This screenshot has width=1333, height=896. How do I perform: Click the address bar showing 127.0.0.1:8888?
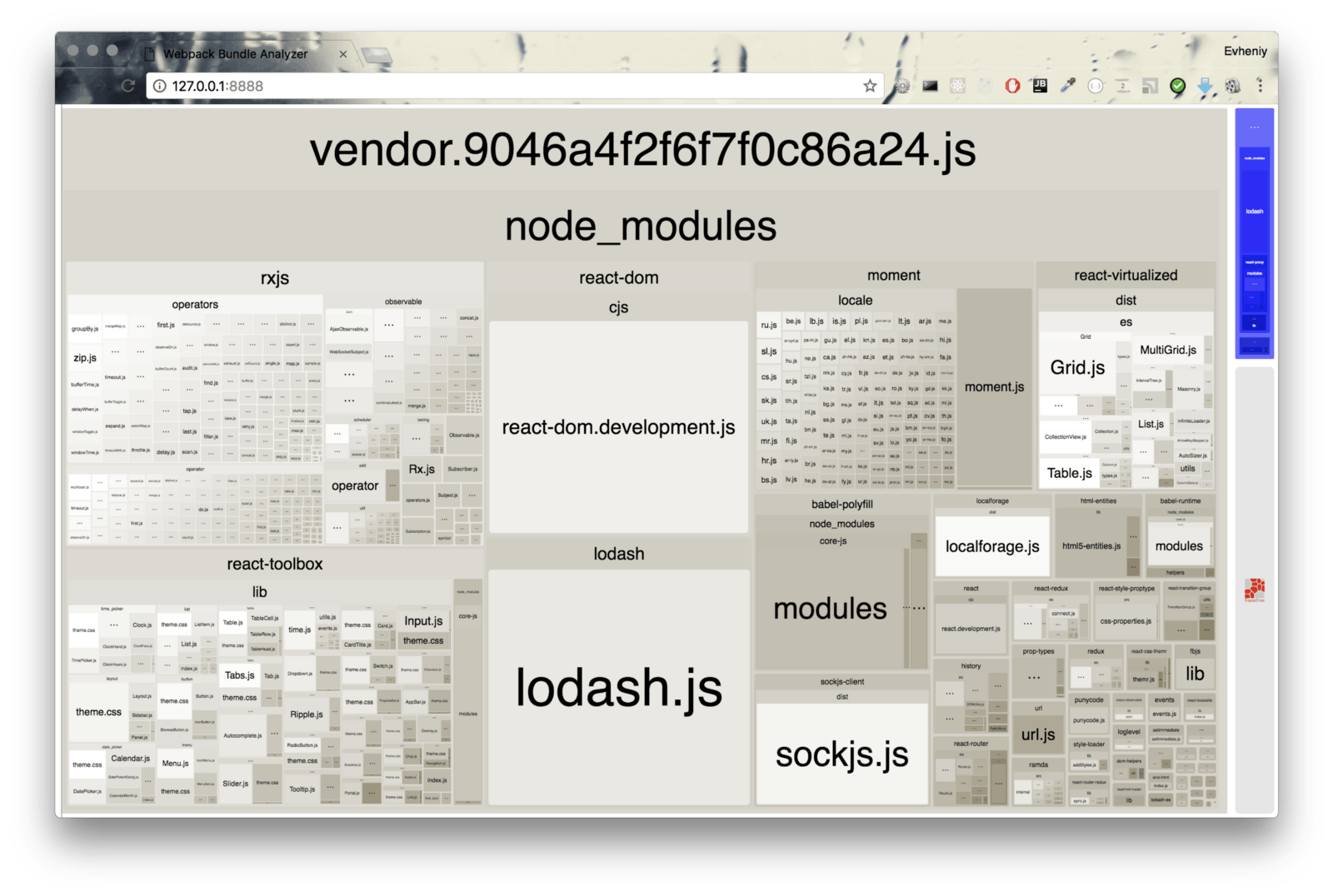coord(500,86)
